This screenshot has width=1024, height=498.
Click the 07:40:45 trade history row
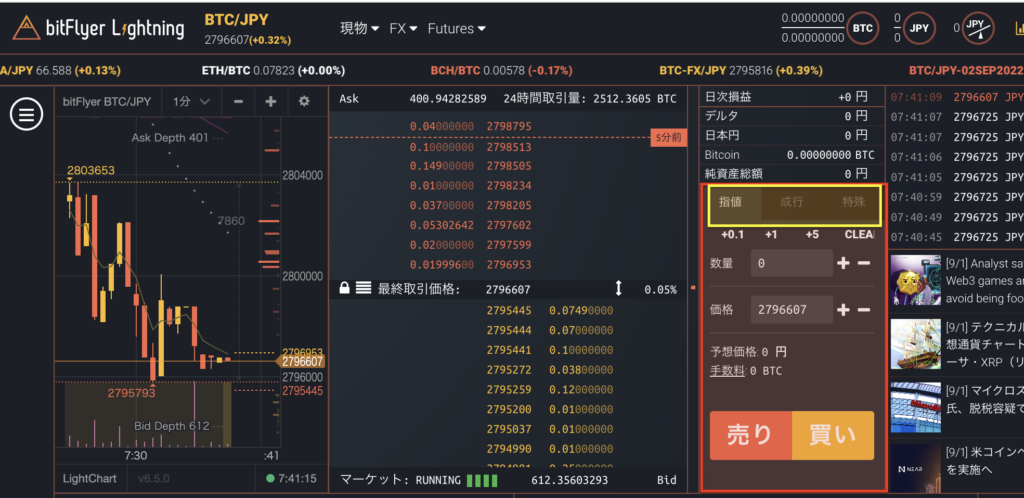coord(957,237)
